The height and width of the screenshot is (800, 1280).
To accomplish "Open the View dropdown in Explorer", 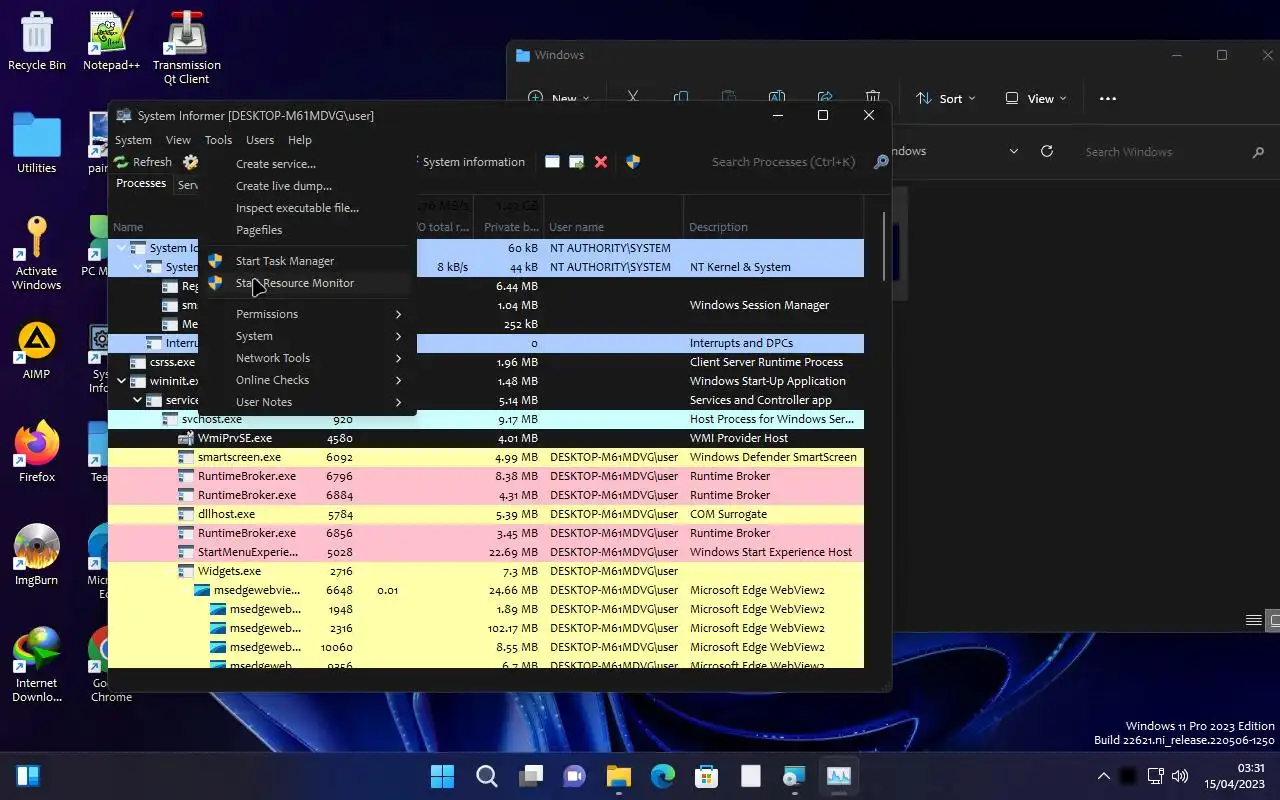I will coord(1036,99).
